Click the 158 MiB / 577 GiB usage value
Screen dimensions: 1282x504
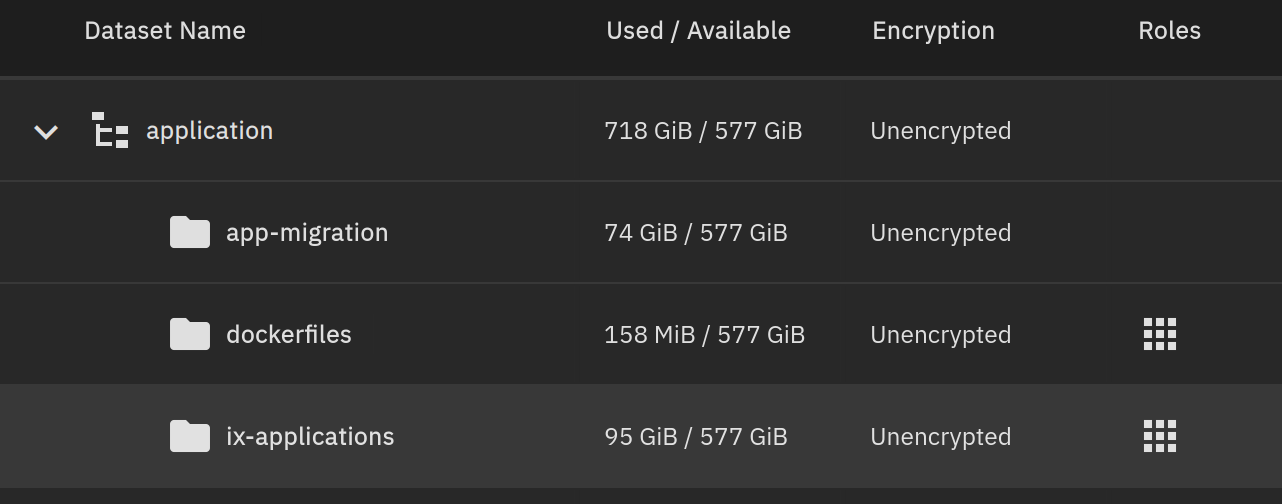pos(705,335)
